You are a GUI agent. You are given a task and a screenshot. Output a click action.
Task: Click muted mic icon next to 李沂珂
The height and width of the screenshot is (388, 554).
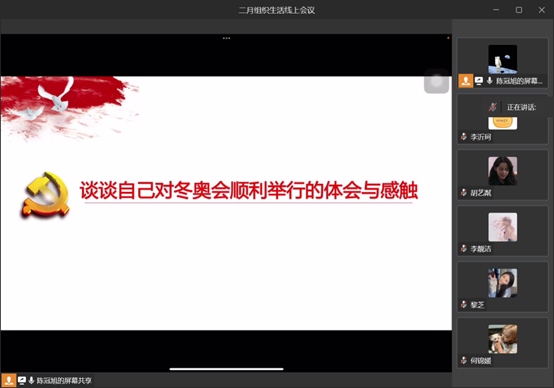(464, 136)
